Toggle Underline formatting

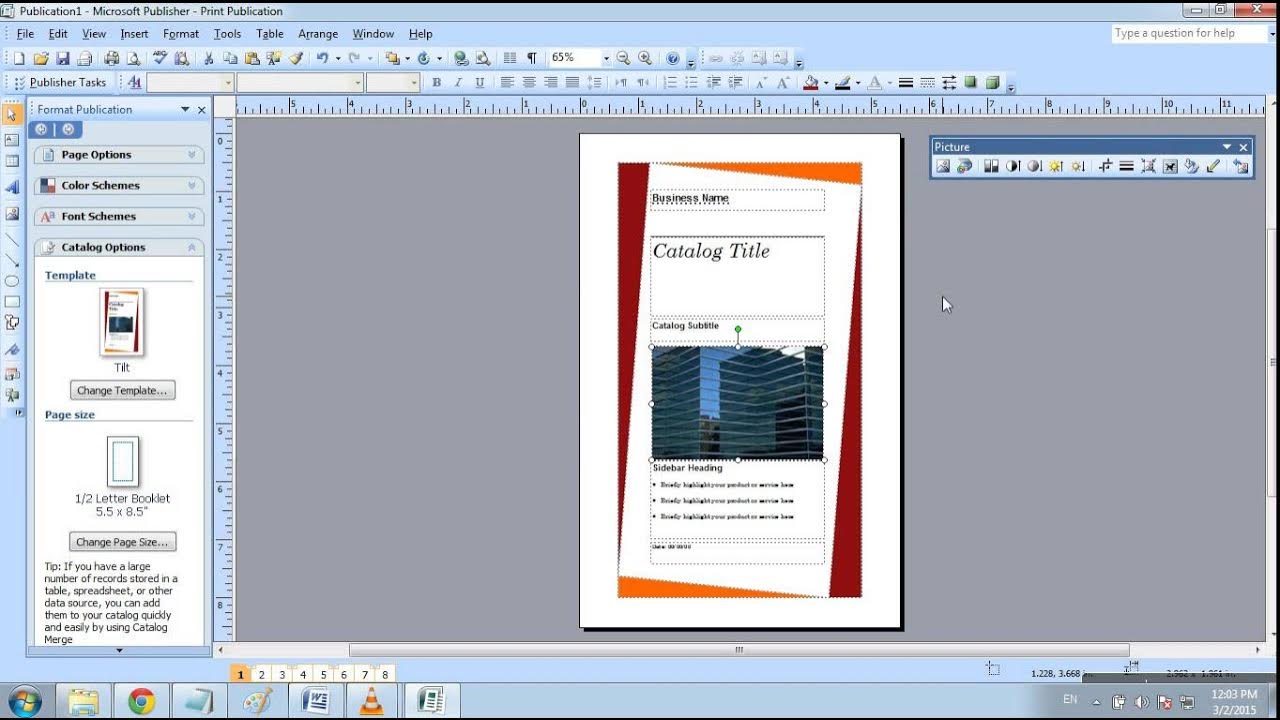pyautogui.click(x=480, y=83)
